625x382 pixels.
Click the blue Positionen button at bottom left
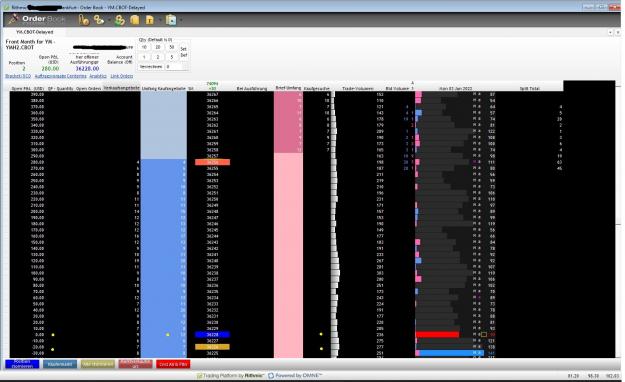coord(22,364)
